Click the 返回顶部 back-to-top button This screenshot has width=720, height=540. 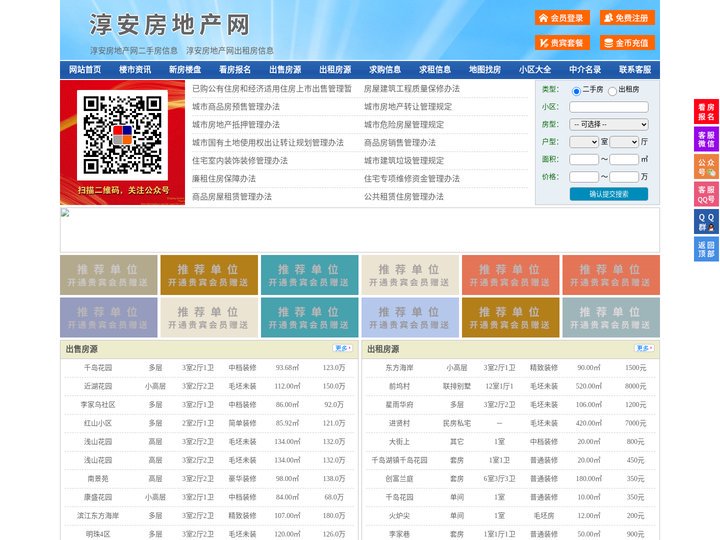coord(706,249)
